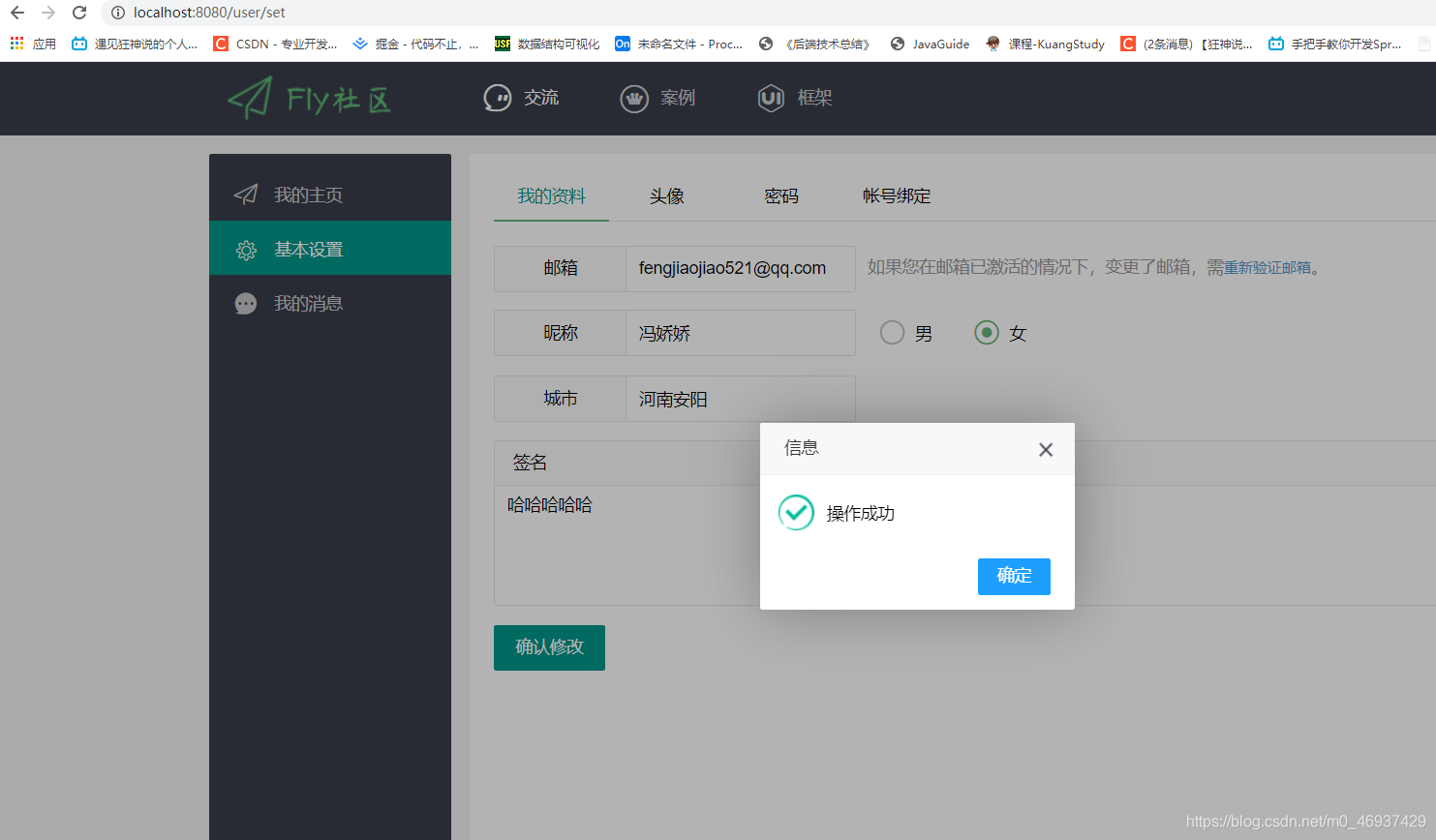This screenshot has width=1436, height=840.
Task: Open the 数据结构可视化 bookmark
Action: point(547,44)
